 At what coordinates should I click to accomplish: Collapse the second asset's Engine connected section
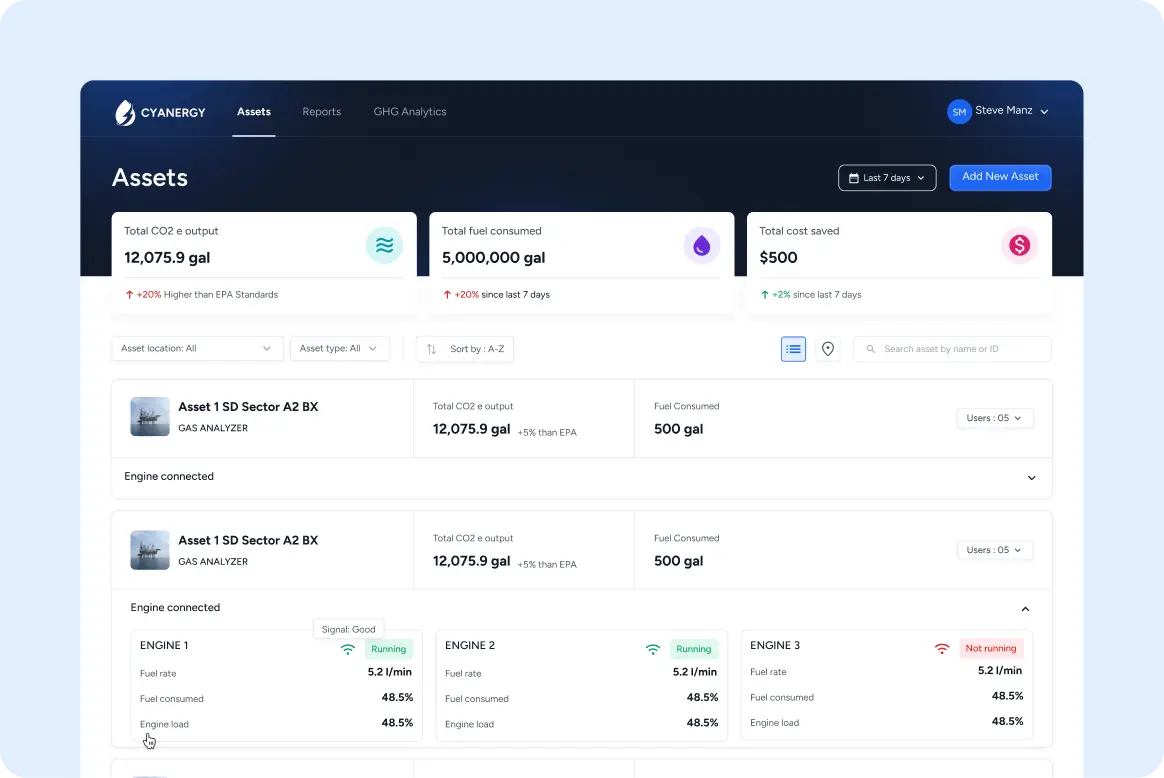1025,609
